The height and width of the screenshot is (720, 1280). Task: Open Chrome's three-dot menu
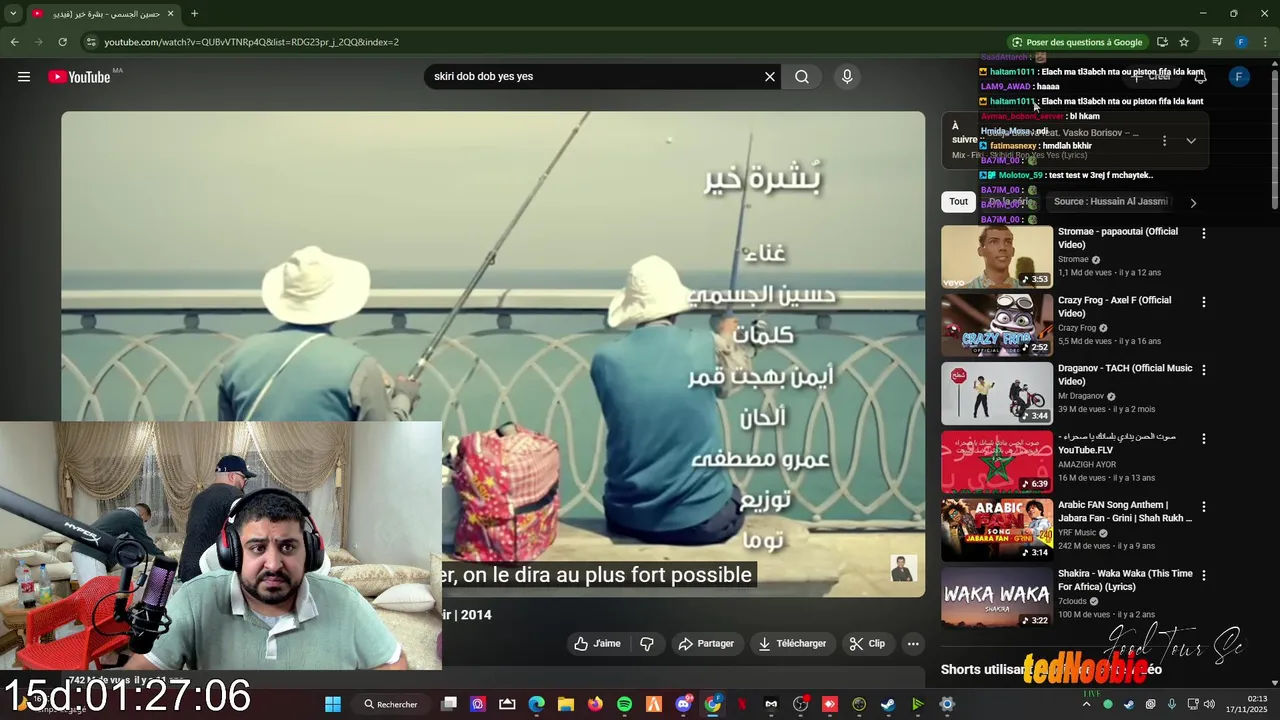pyautogui.click(x=1265, y=42)
